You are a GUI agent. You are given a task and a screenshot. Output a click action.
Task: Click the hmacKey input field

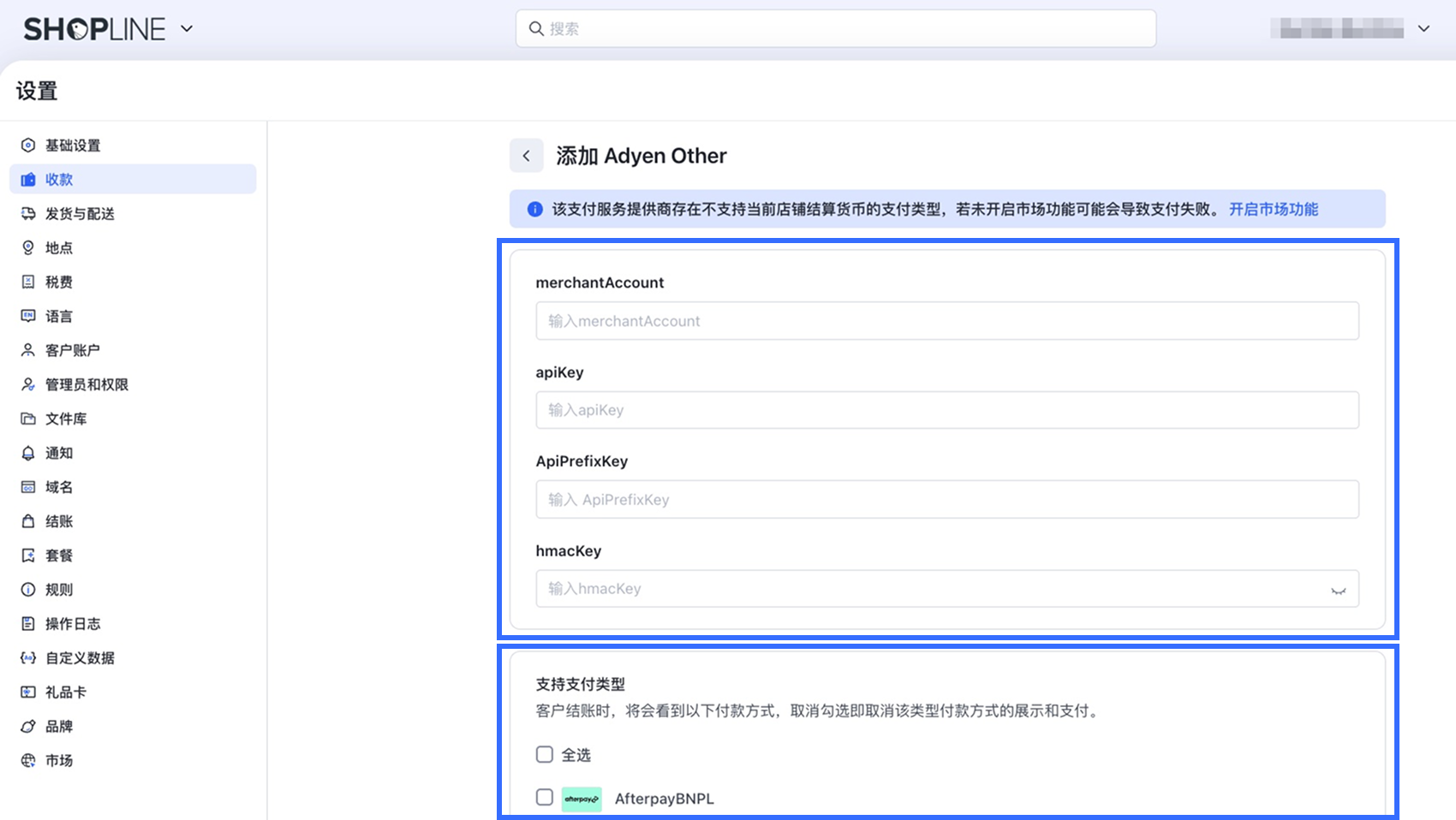click(x=947, y=589)
